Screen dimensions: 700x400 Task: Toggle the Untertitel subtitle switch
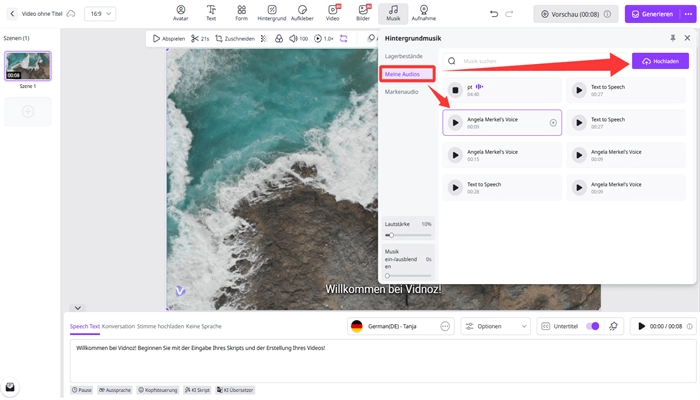pos(592,326)
